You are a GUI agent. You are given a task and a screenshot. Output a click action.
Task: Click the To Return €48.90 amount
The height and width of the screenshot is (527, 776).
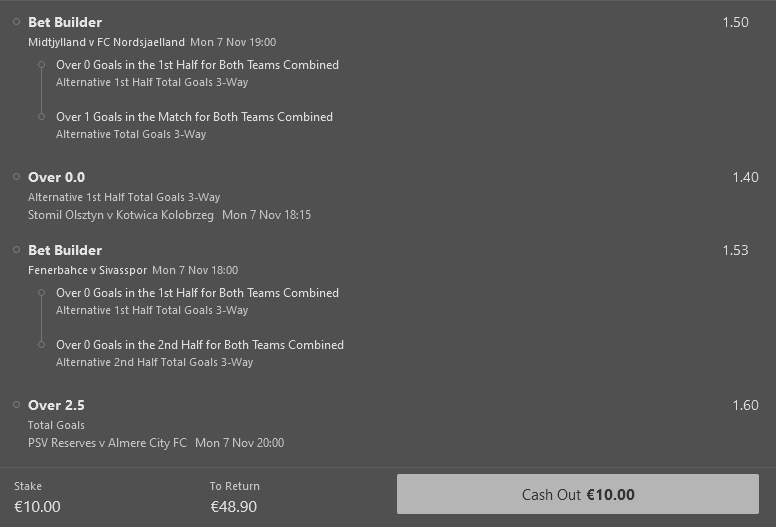click(x=233, y=507)
